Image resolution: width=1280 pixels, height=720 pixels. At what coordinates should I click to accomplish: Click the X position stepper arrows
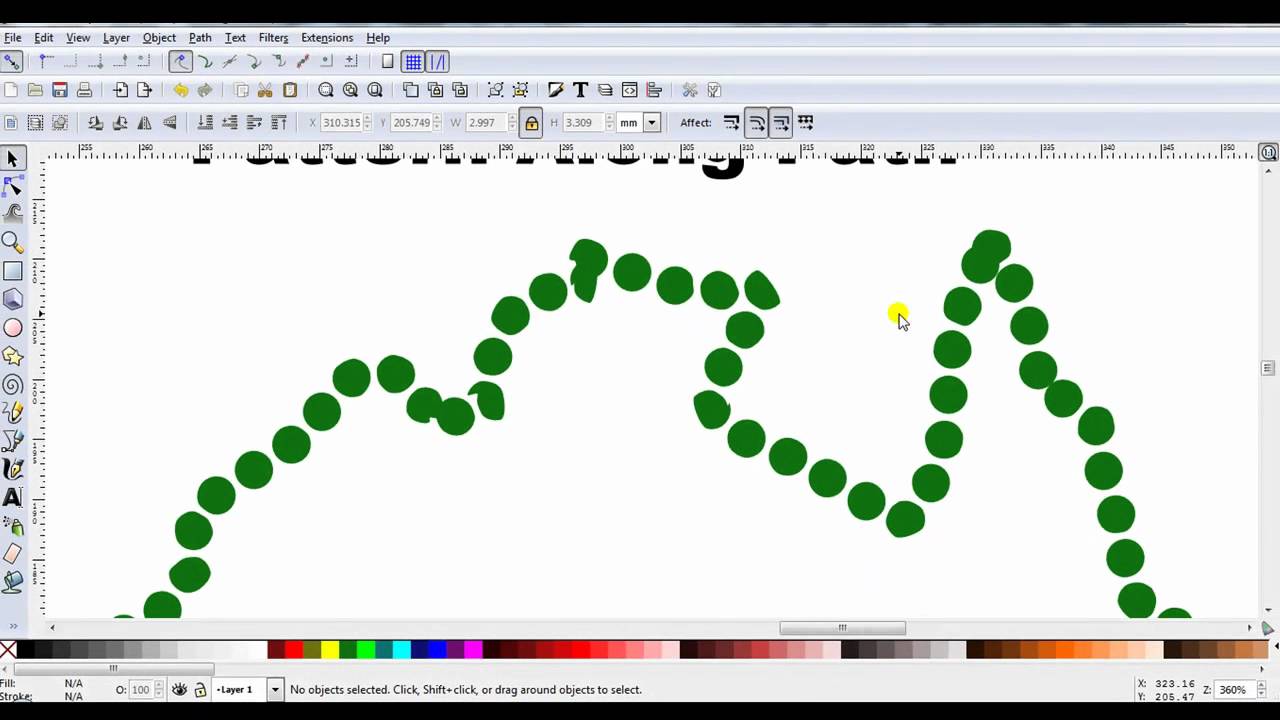pos(368,123)
